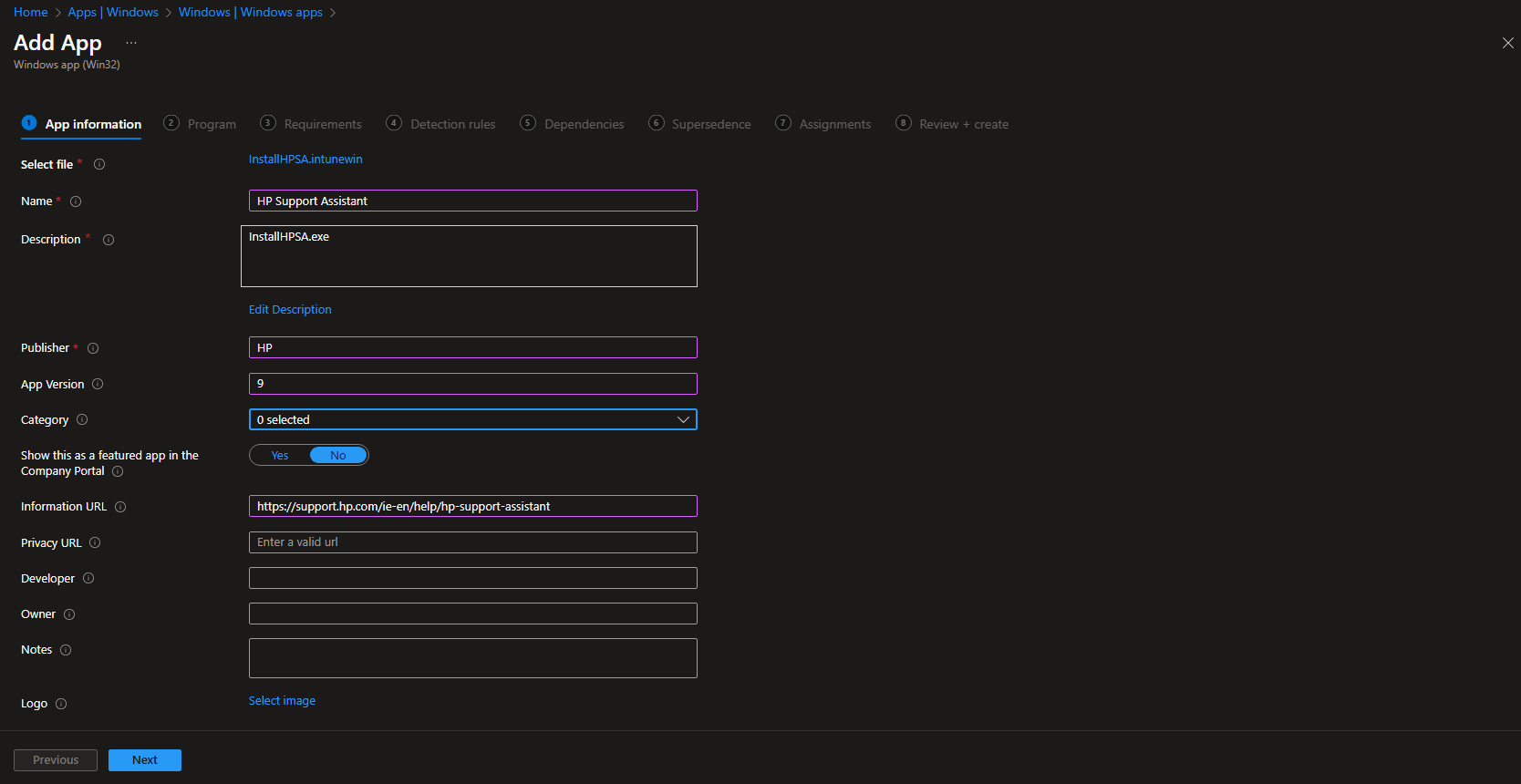Click the info icon next to Category

point(82,420)
